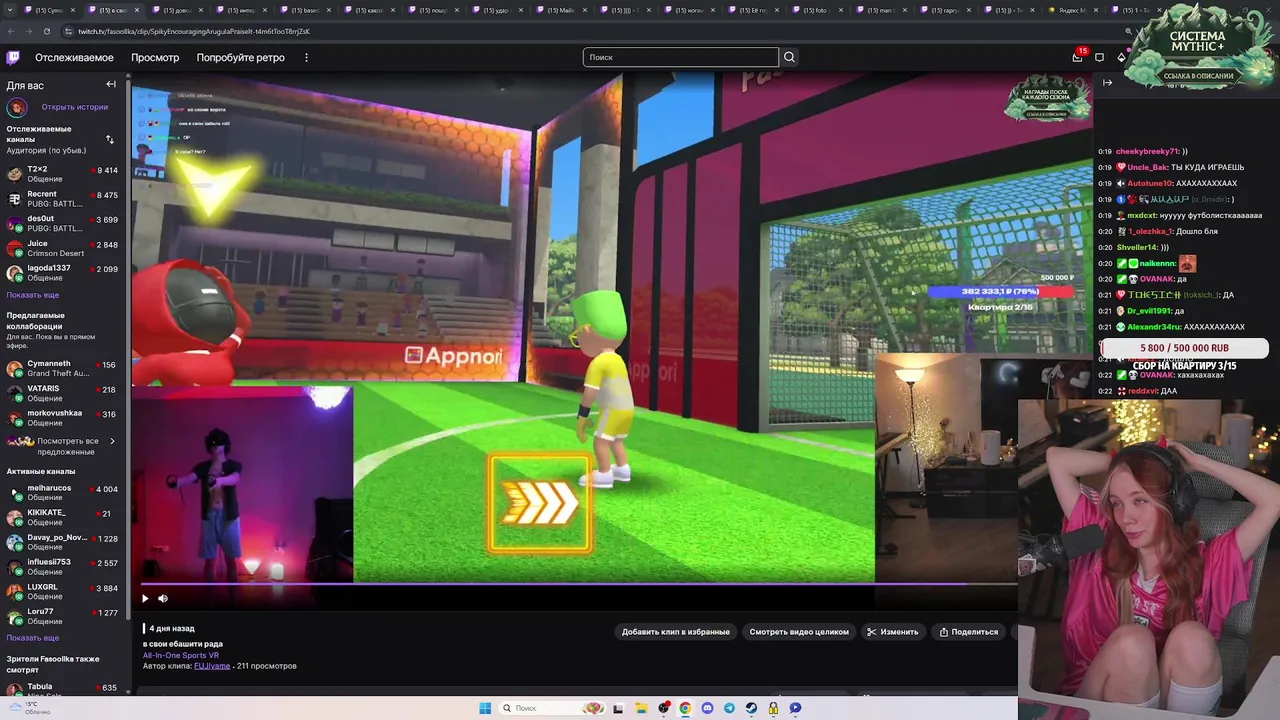Open the yellow padlock app in taskbar
The image size is (1280, 720).
click(x=773, y=708)
